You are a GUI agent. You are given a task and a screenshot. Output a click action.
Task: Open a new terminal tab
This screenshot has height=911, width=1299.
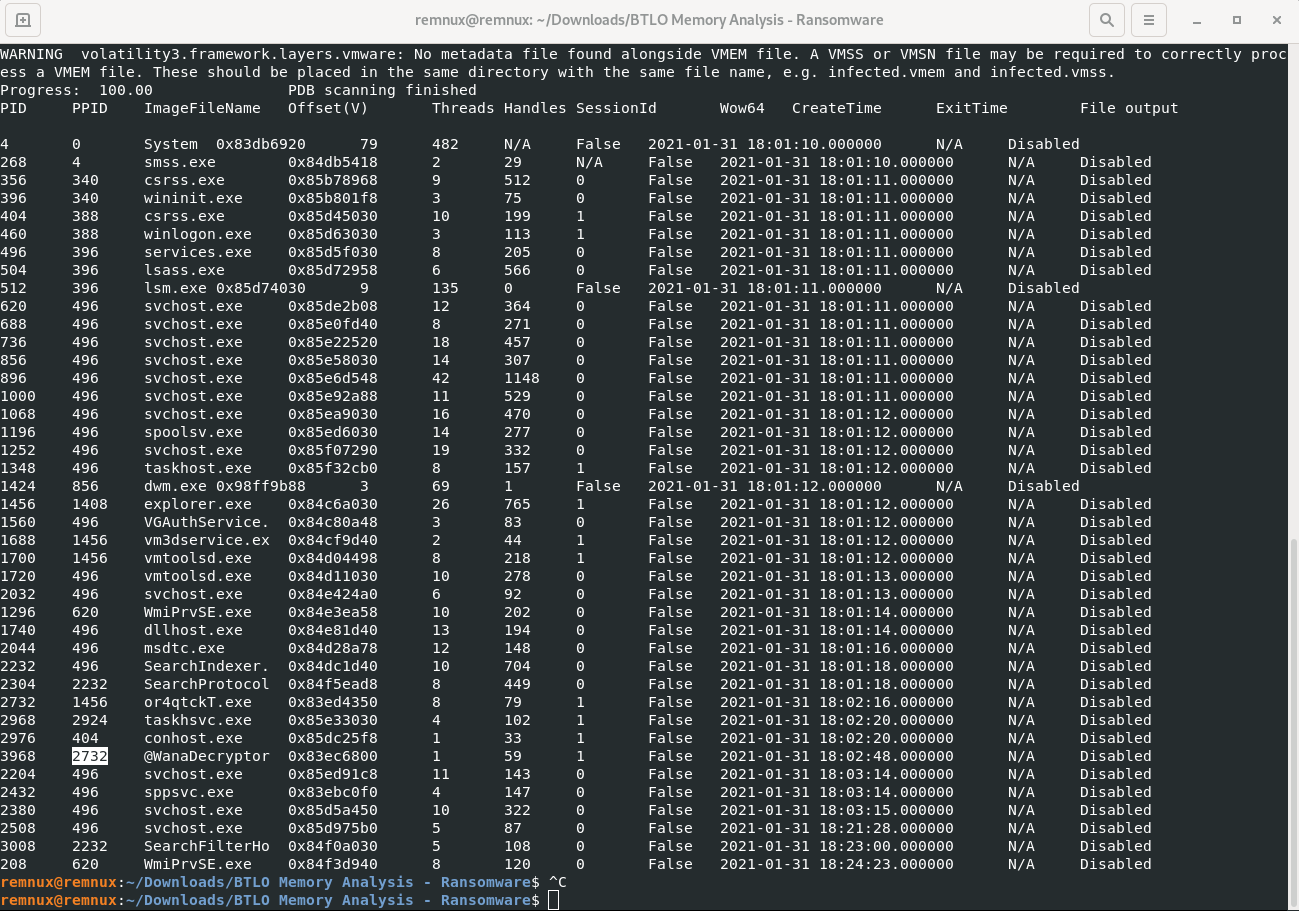[23, 19]
